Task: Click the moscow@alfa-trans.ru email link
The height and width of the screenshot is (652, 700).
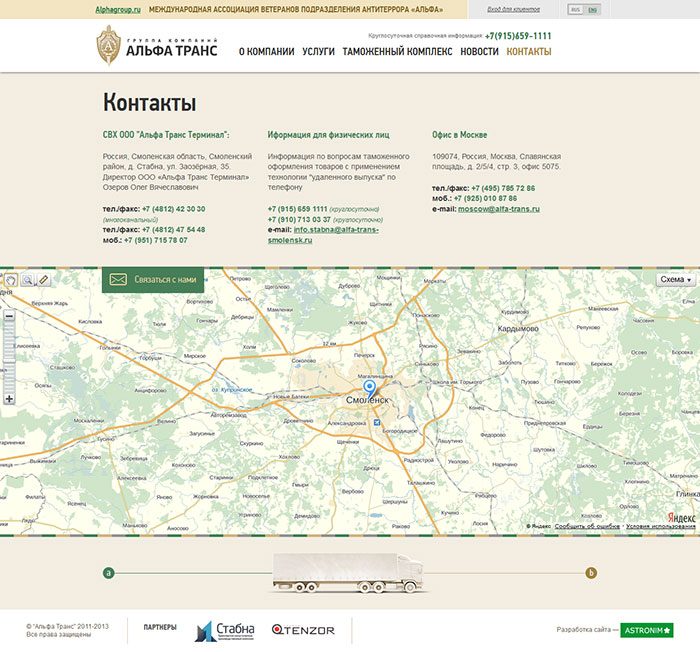Action: (x=498, y=209)
